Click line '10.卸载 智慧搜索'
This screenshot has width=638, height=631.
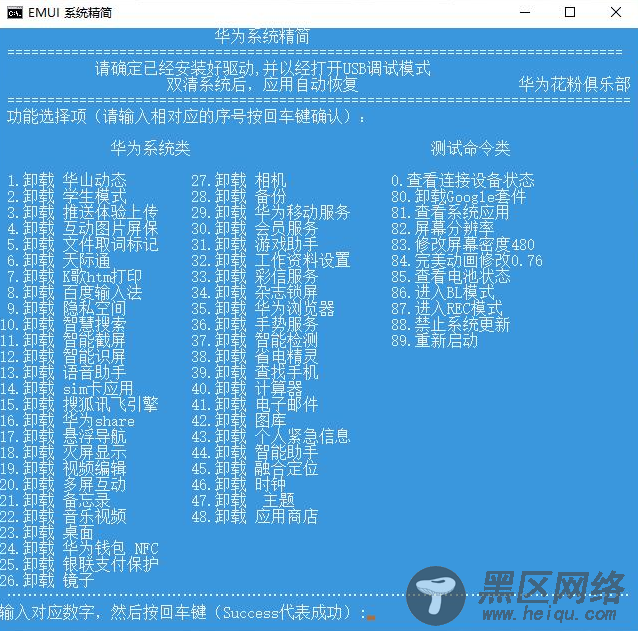coord(63,325)
